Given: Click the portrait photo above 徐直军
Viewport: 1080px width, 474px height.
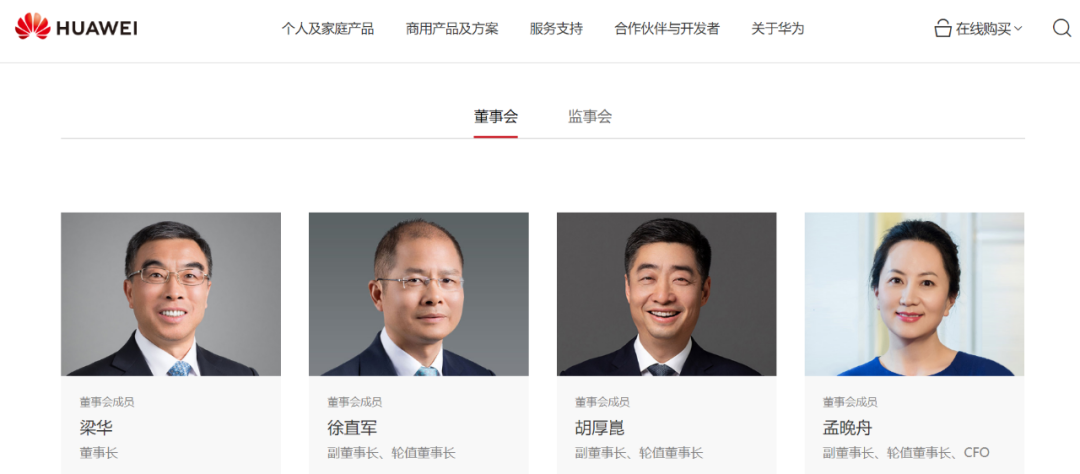Looking at the screenshot, I should (x=419, y=294).
